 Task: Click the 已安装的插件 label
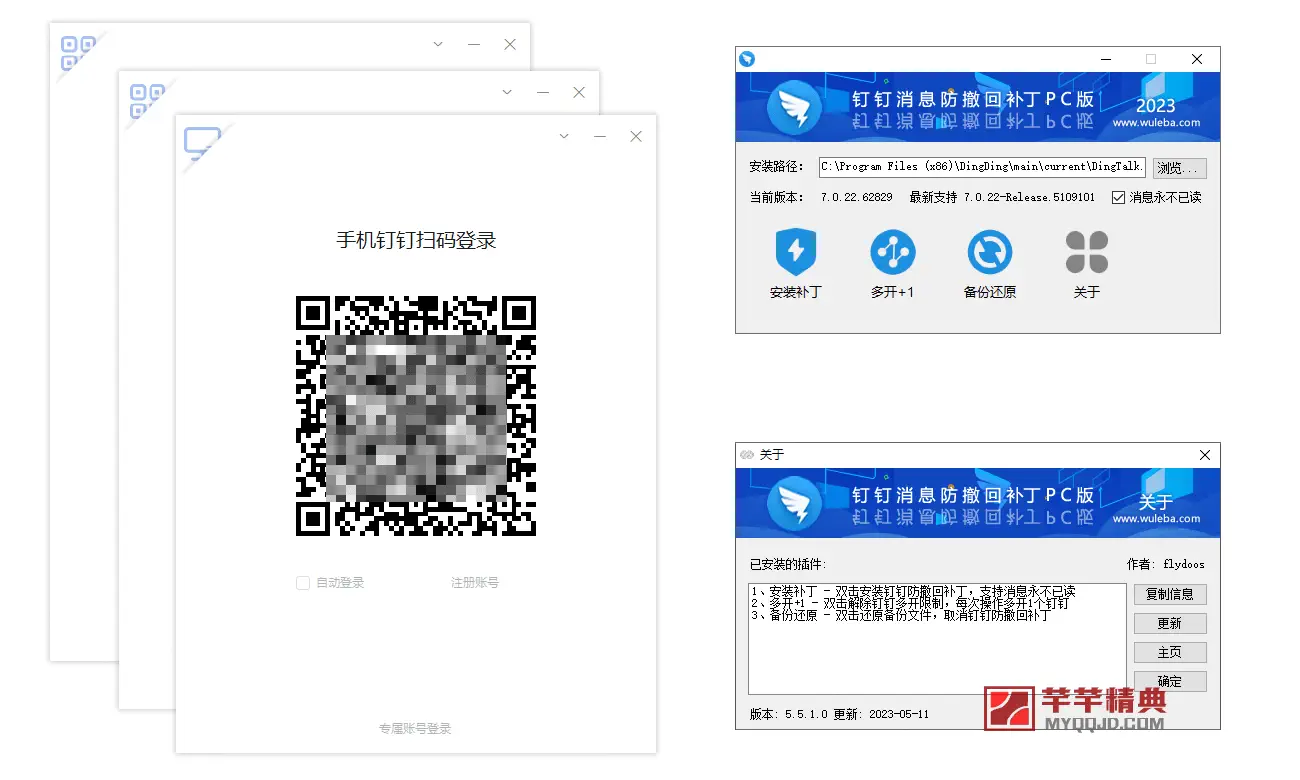788,564
